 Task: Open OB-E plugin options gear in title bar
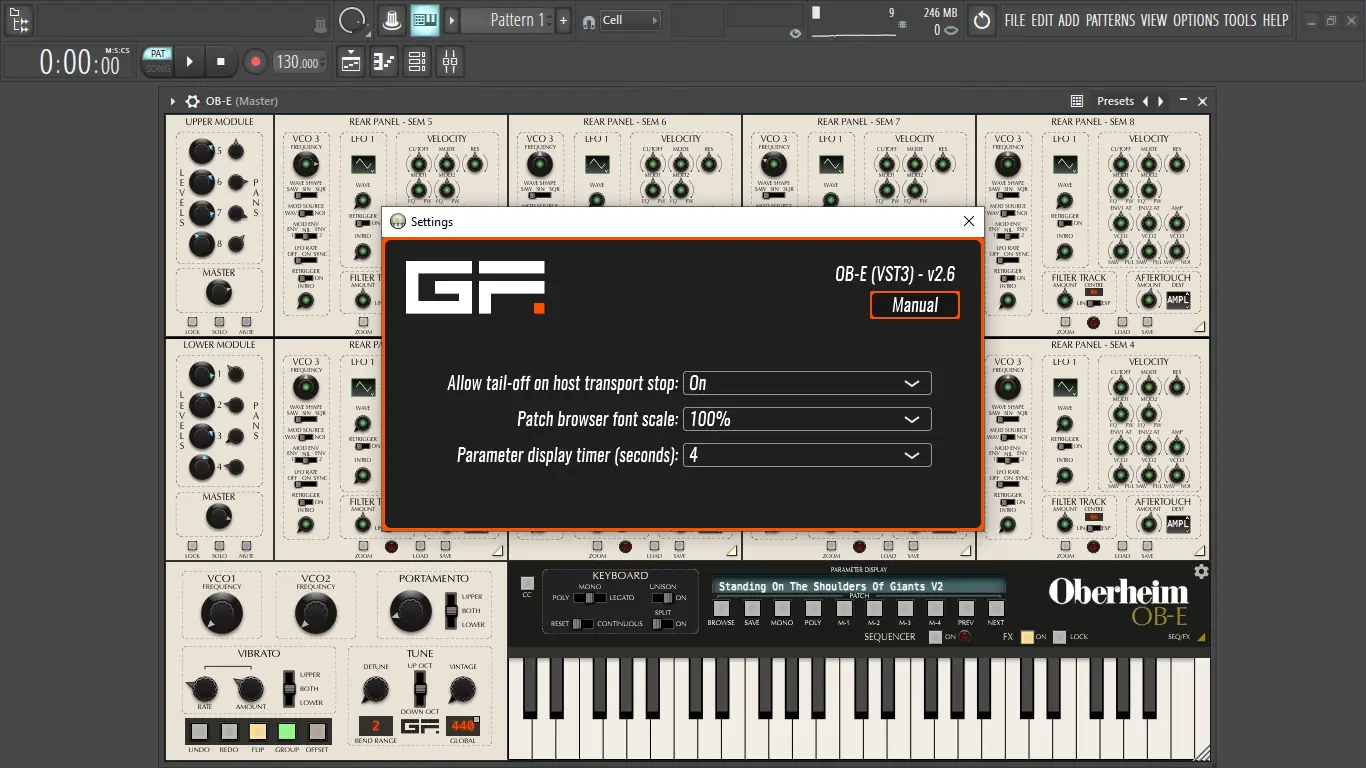click(193, 101)
